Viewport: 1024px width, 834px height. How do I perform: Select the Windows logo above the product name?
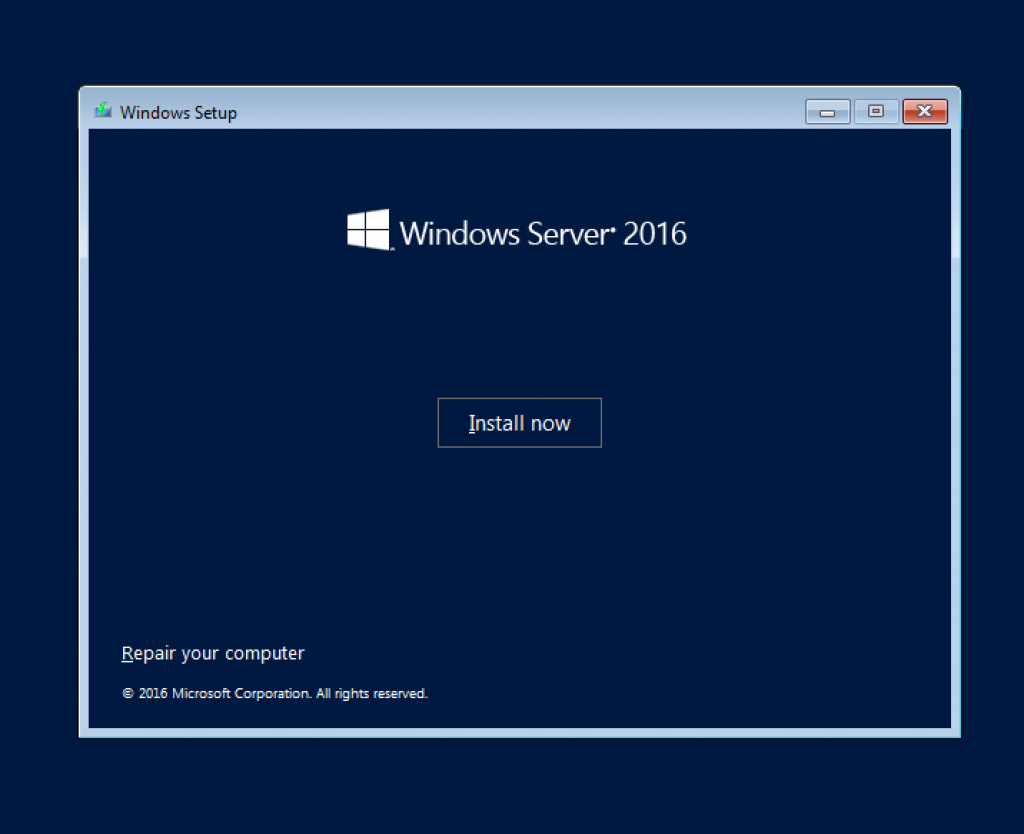coord(368,229)
